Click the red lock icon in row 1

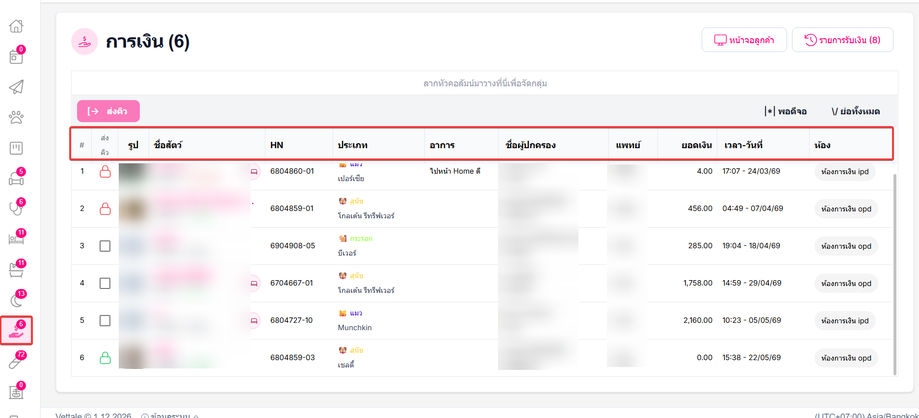pos(105,171)
